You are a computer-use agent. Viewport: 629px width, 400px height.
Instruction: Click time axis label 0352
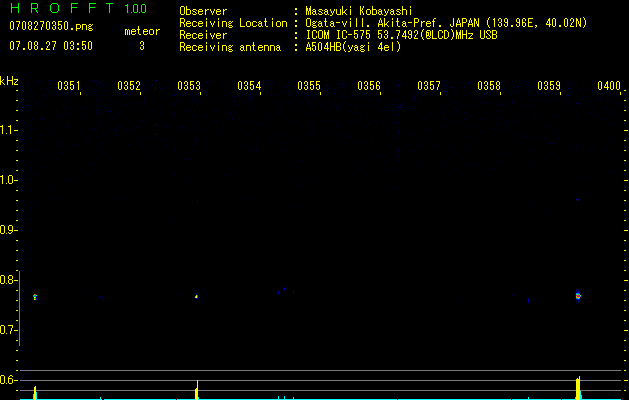[x=129, y=86]
